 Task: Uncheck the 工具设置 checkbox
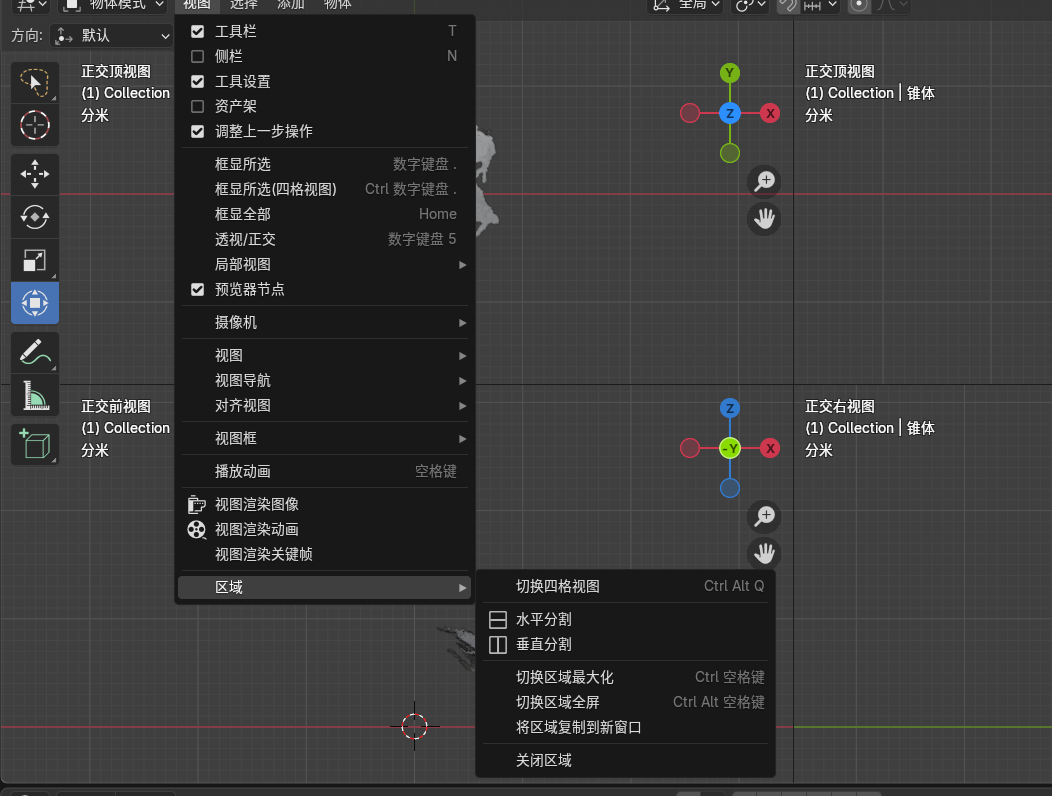pyautogui.click(x=197, y=81)
